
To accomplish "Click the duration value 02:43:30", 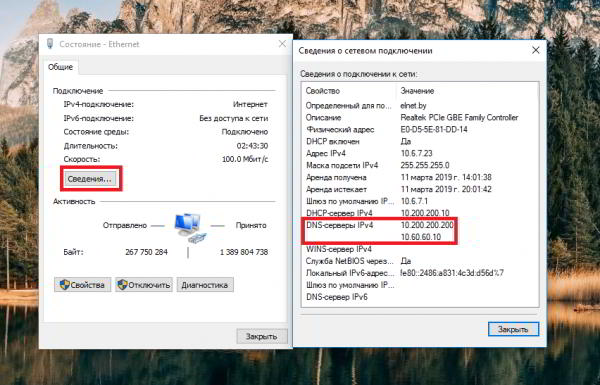I will point(252,146).
